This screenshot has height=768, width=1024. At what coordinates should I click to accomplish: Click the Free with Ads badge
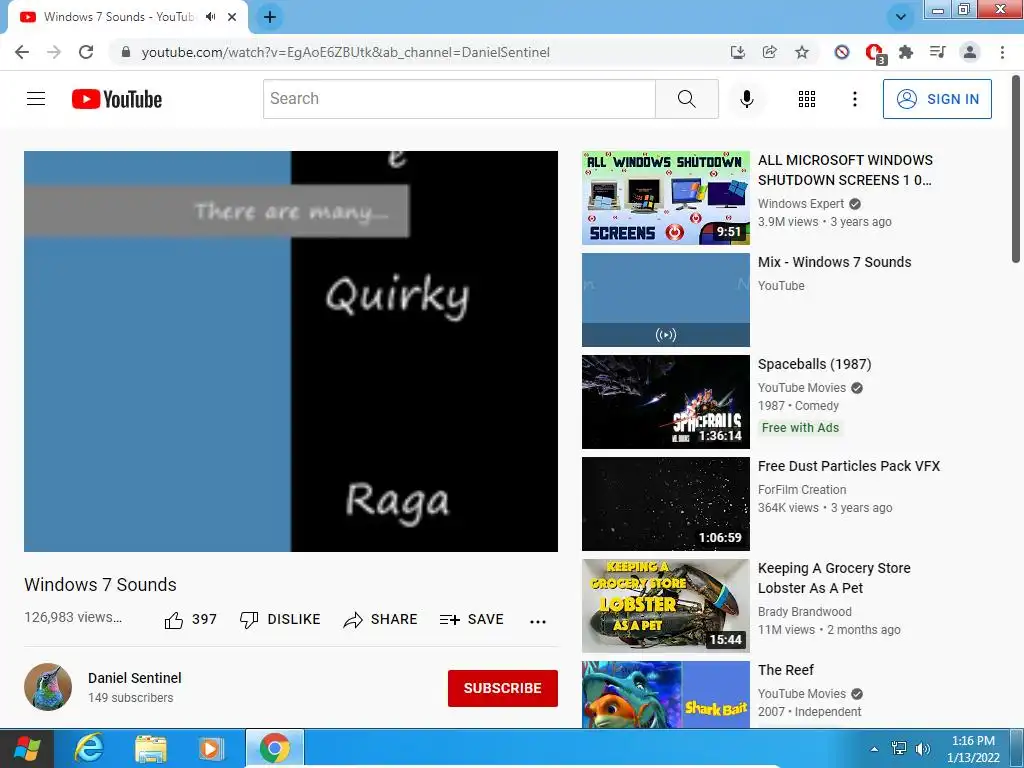tap(800, 428)
